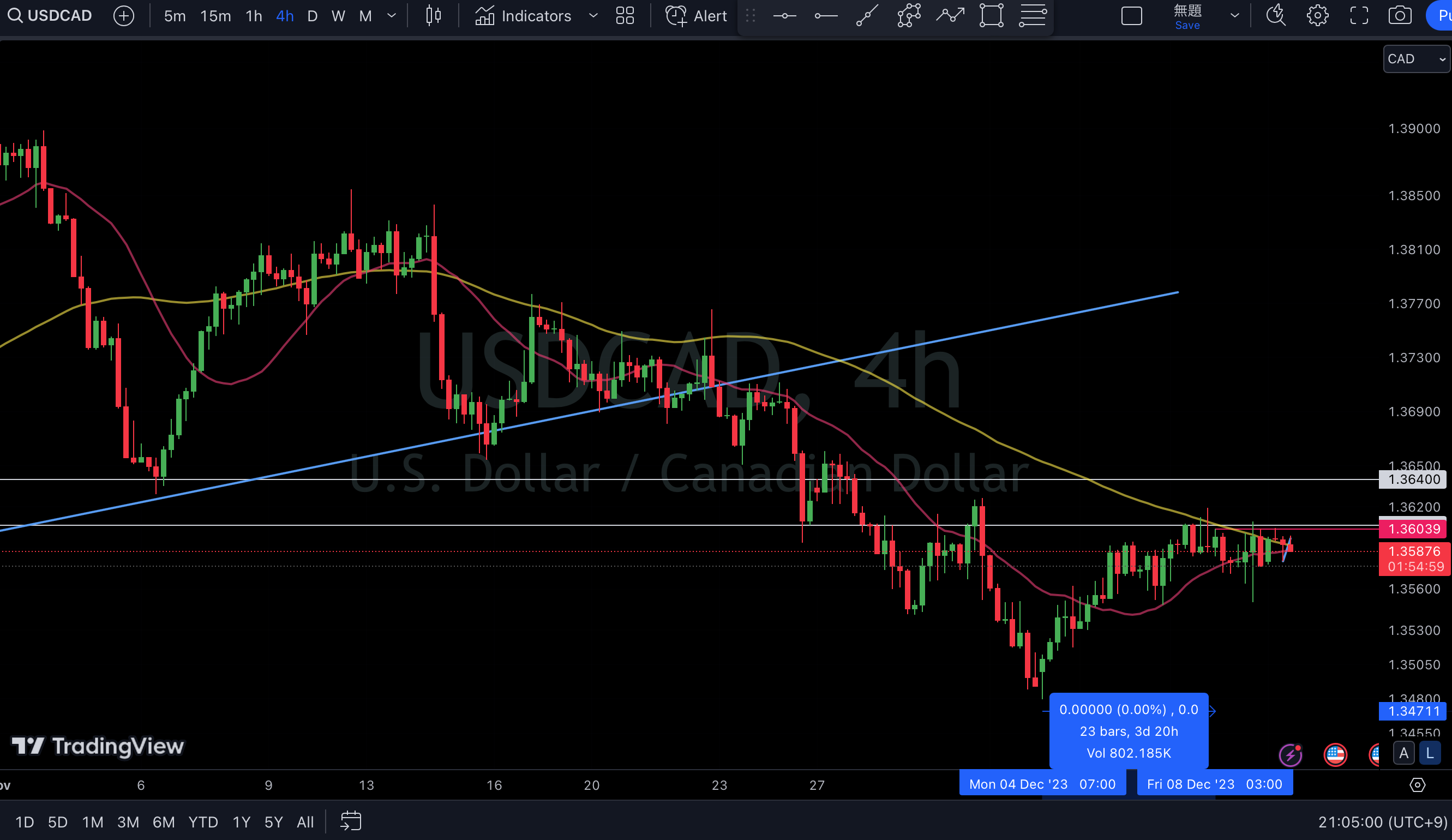
Task: Switch to the 1h timeframe
Action: [254, 16]
